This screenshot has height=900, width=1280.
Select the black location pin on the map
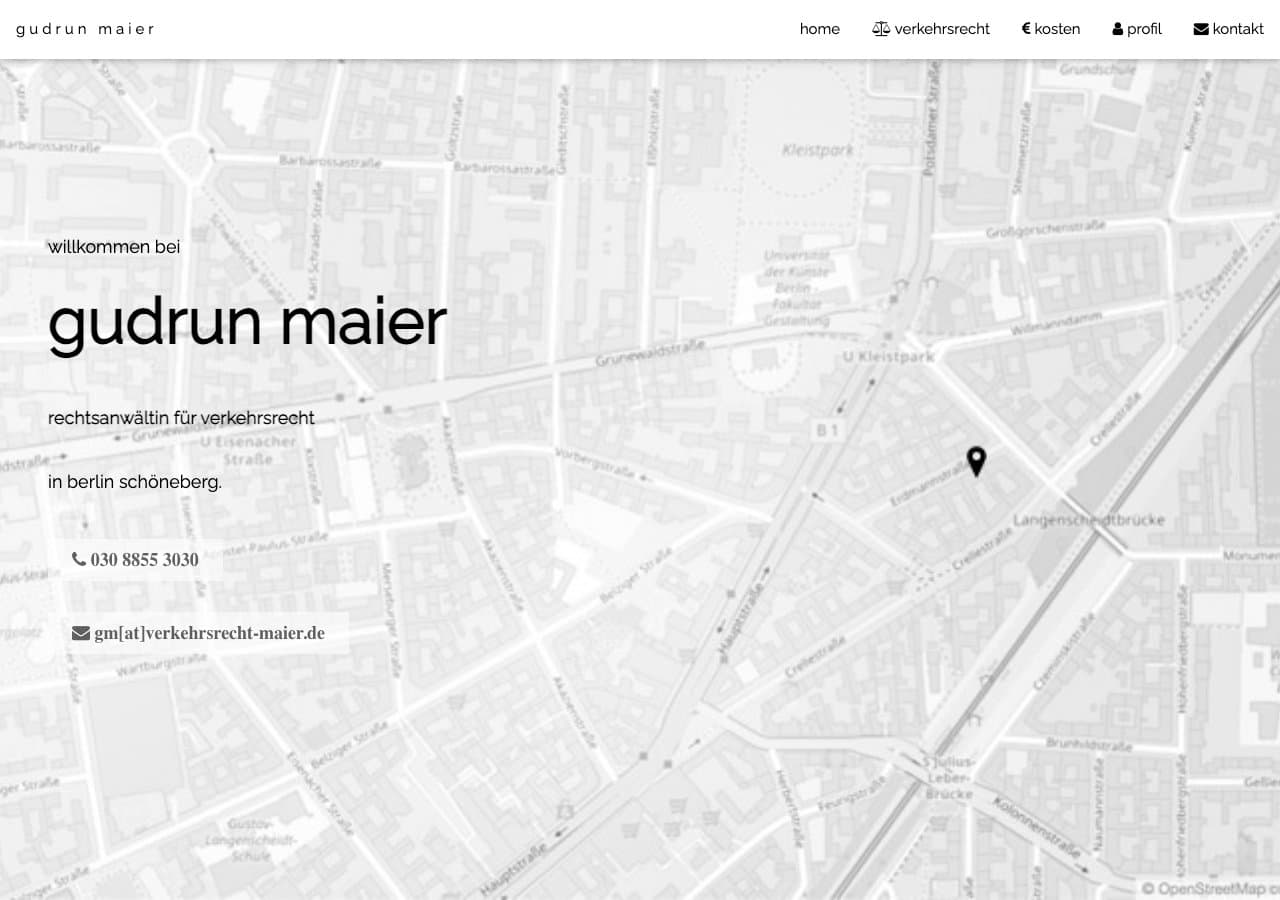976,460
